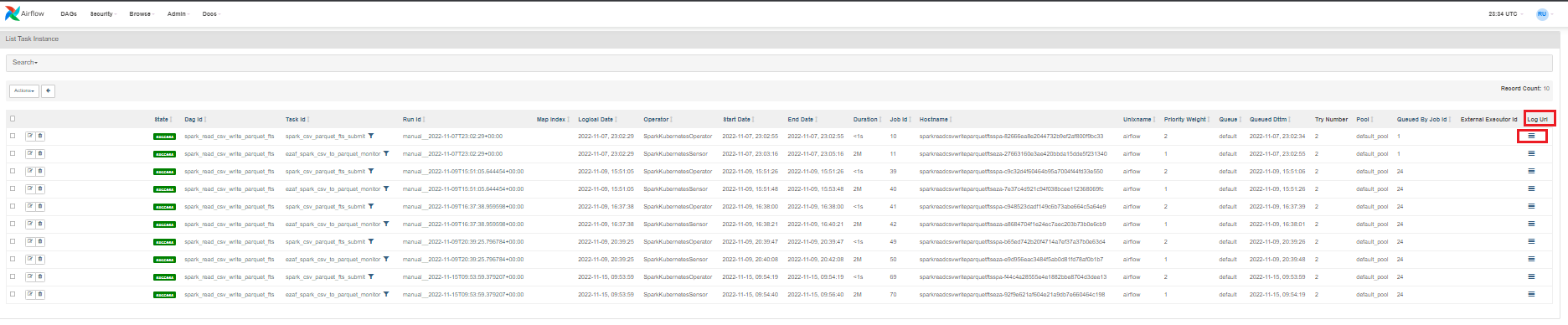Check the row checkbox for job 41

coord(13,206)
